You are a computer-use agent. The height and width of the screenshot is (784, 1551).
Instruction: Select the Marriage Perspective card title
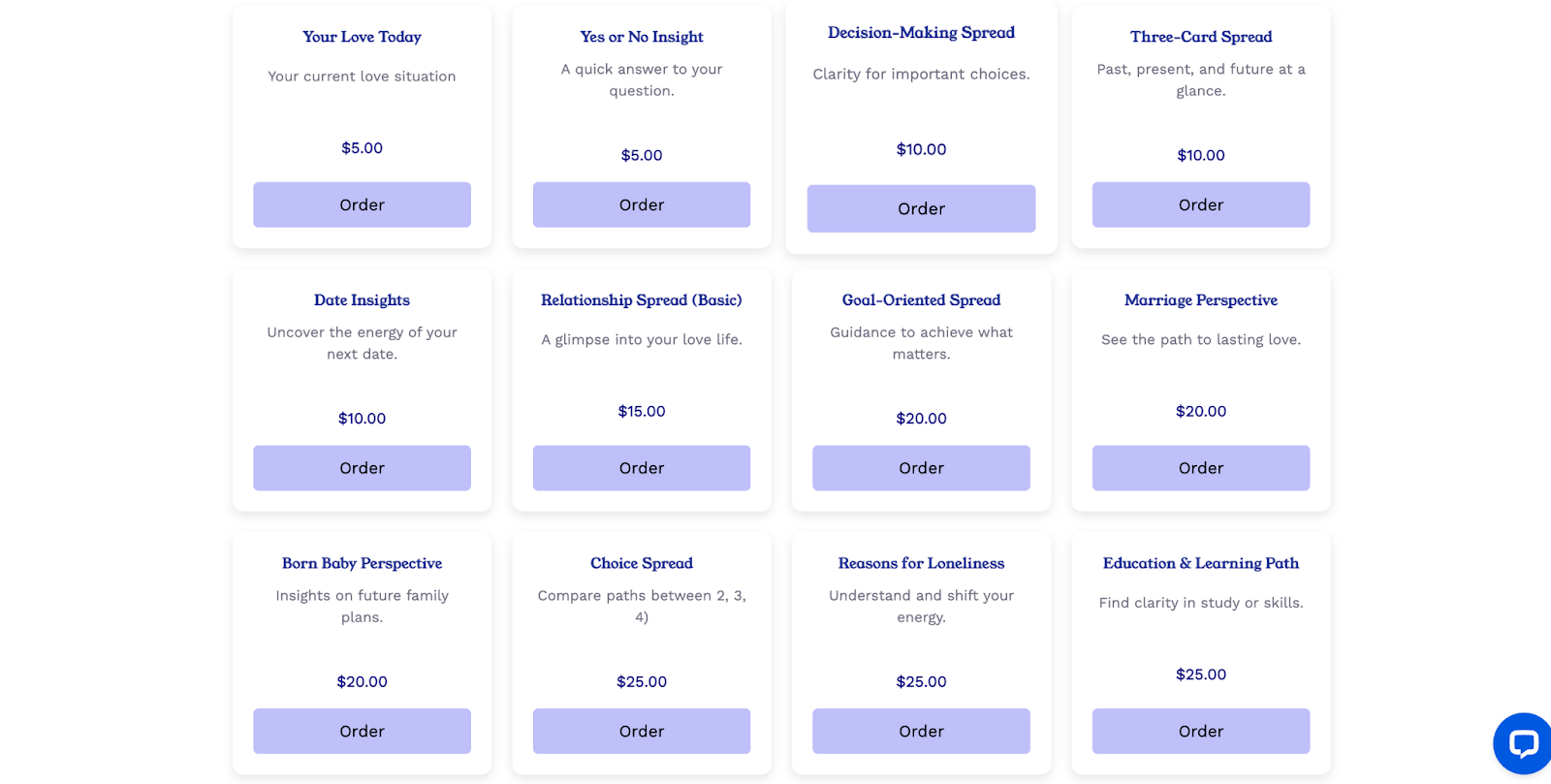click(1200, 300)
